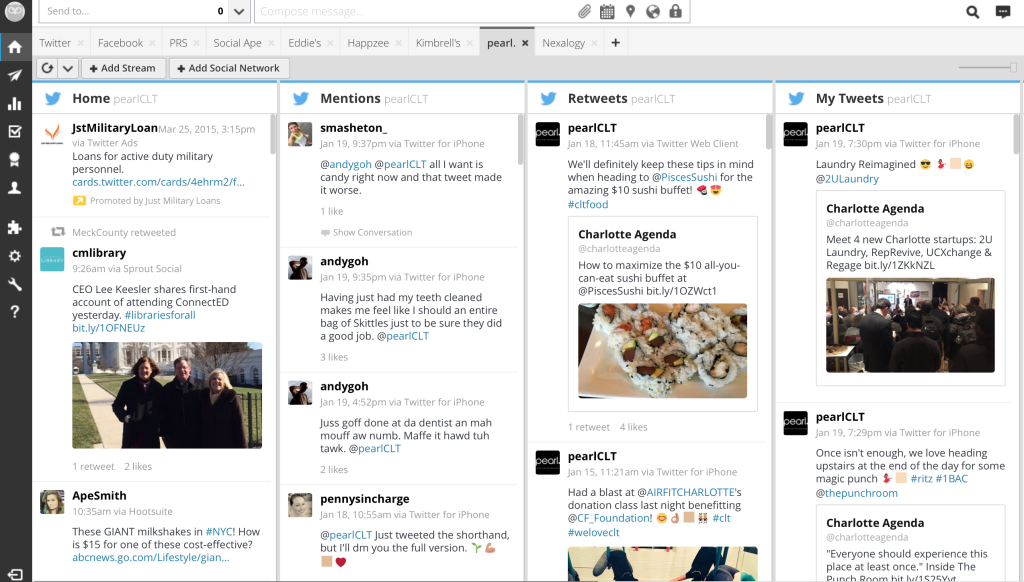
Task: Click the Home stream scrollbar
Action: 273,135
